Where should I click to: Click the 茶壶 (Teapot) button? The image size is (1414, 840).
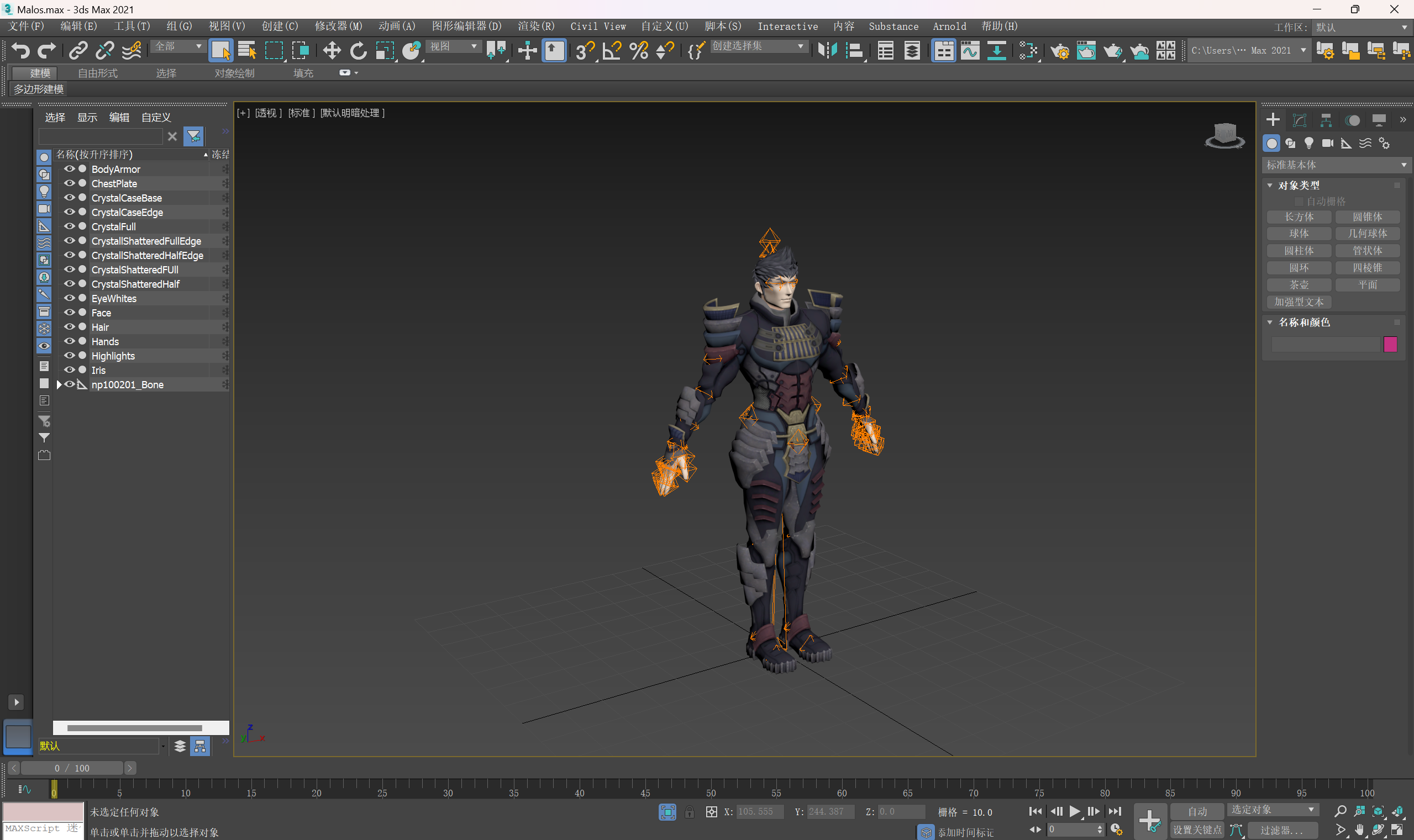click(1299, 285)
